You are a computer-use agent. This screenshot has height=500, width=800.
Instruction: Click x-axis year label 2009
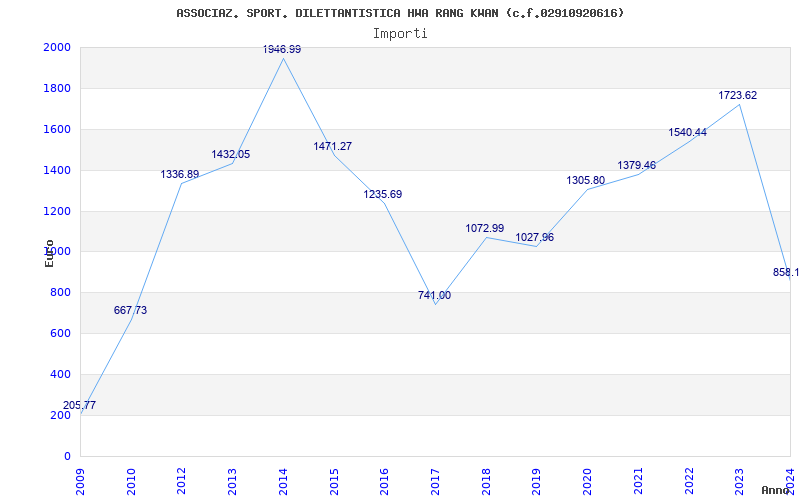[80, 482]
